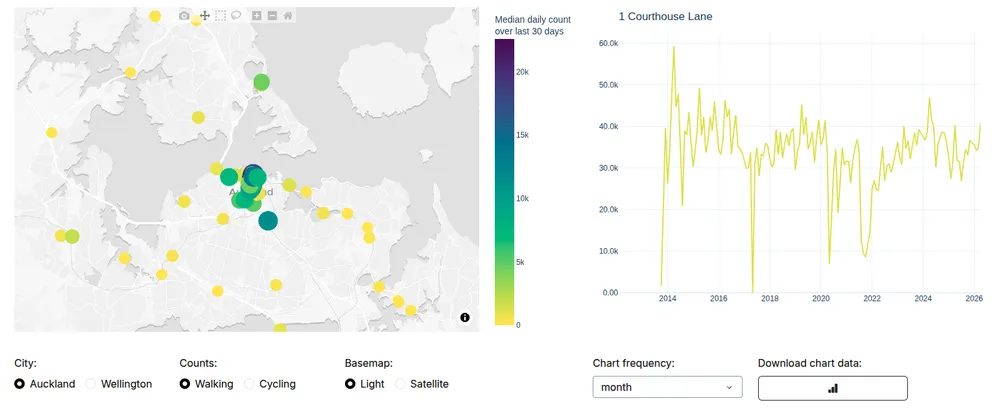Reset map view with home icon

pyautogui.click(x=288, y=16)
